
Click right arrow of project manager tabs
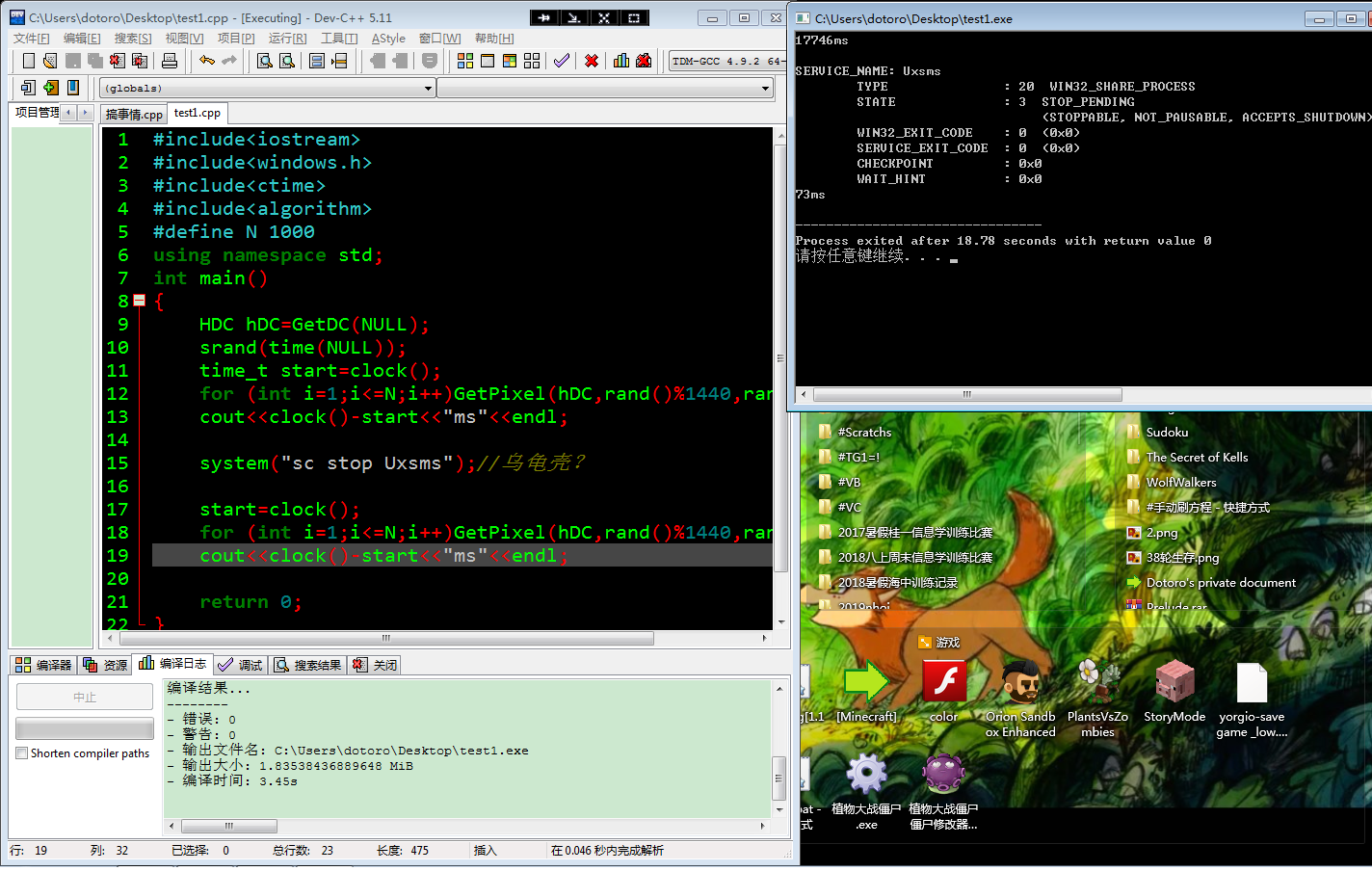click(85, 113)
